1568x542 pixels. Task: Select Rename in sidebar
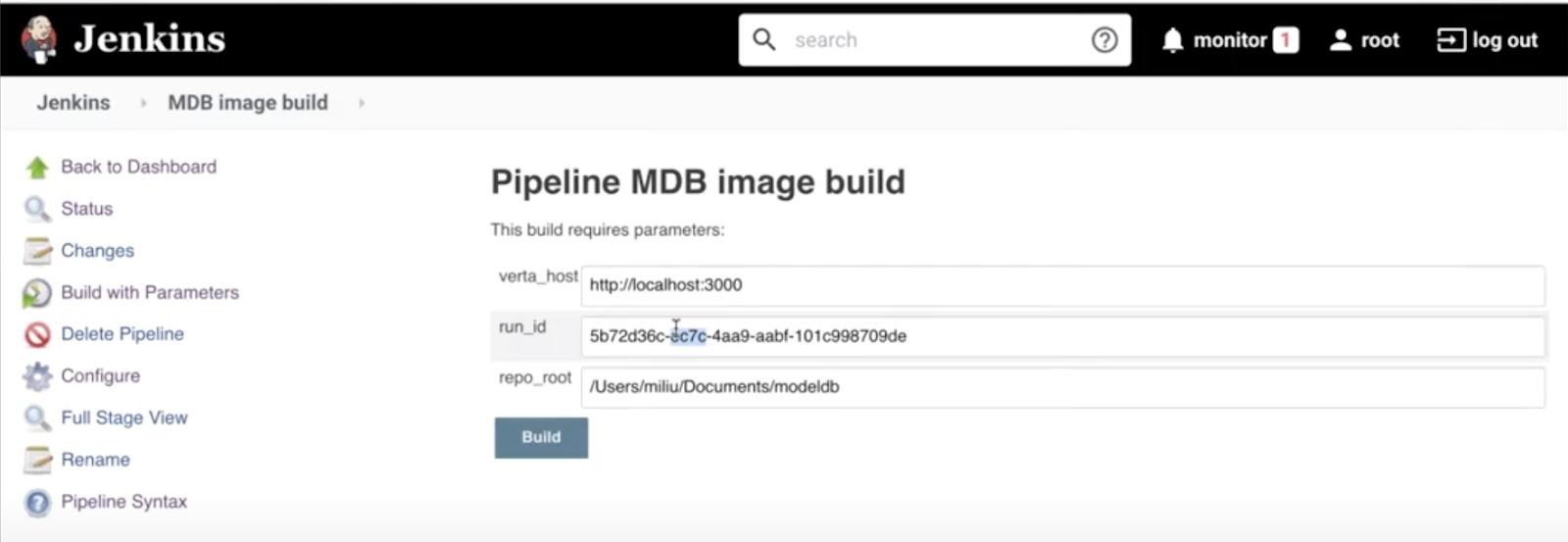point(95,460)
